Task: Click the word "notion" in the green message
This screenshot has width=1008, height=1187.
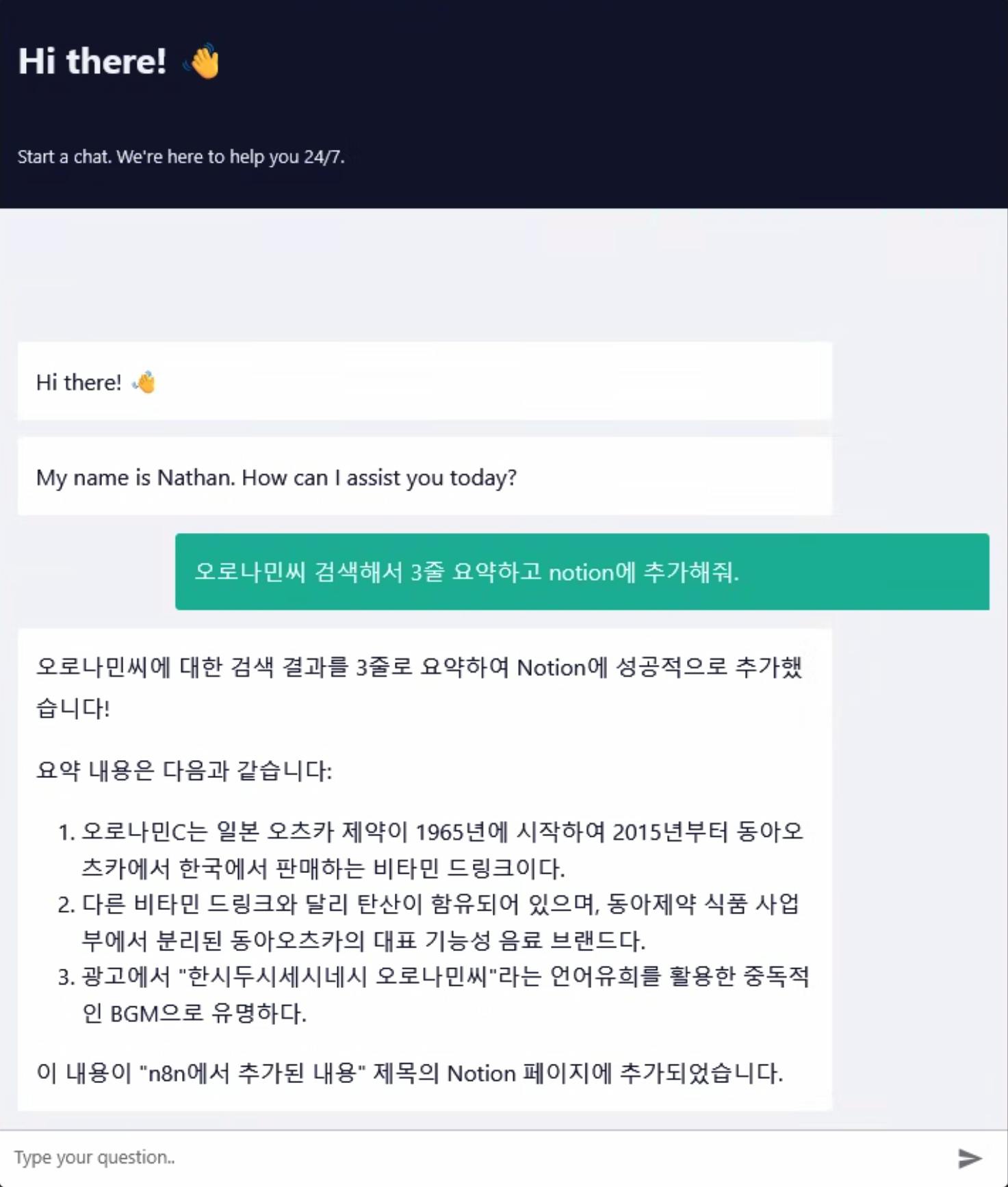Action: point(581,572)
